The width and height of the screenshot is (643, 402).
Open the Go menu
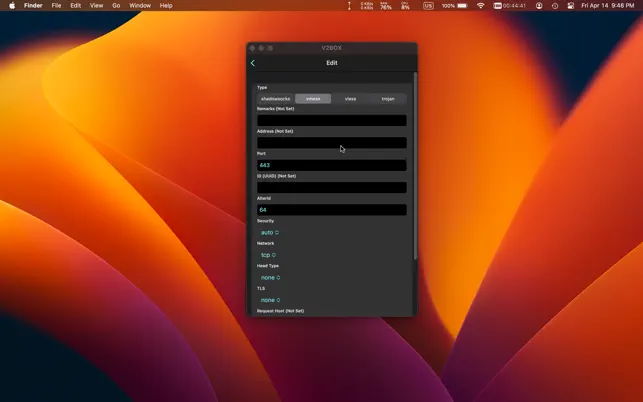(116, 6)
